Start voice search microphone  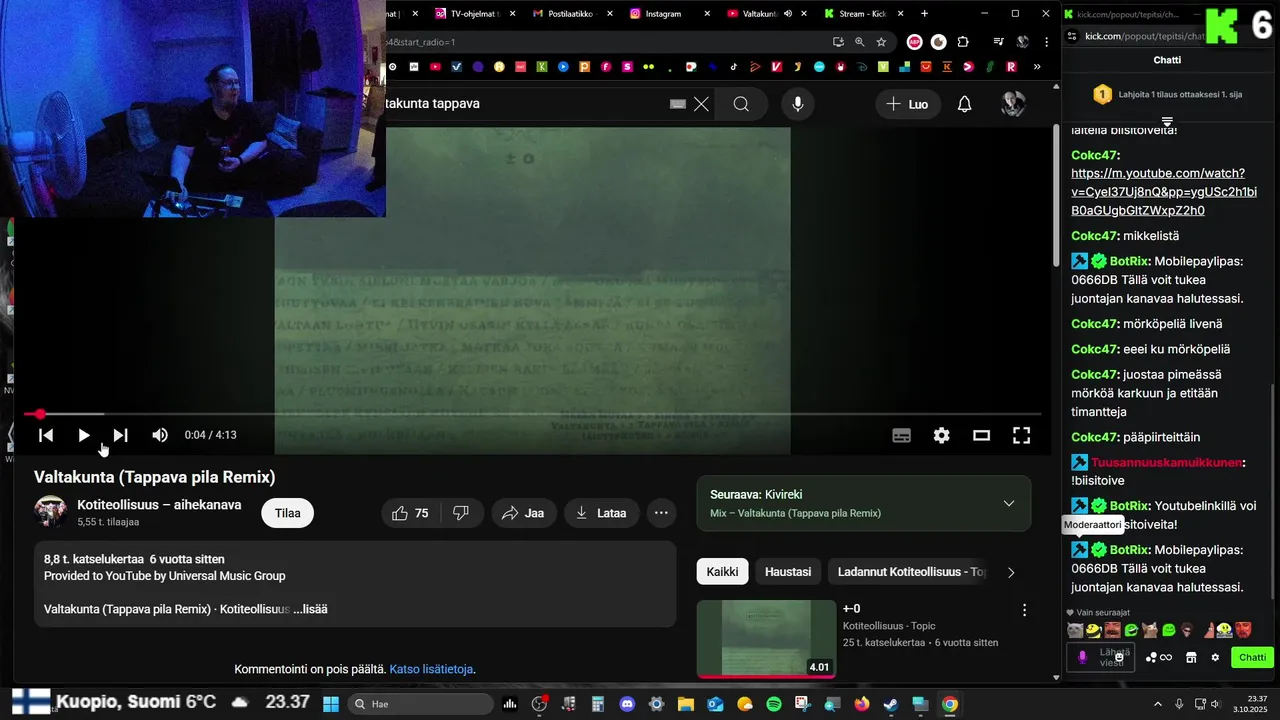coord(797,104)
